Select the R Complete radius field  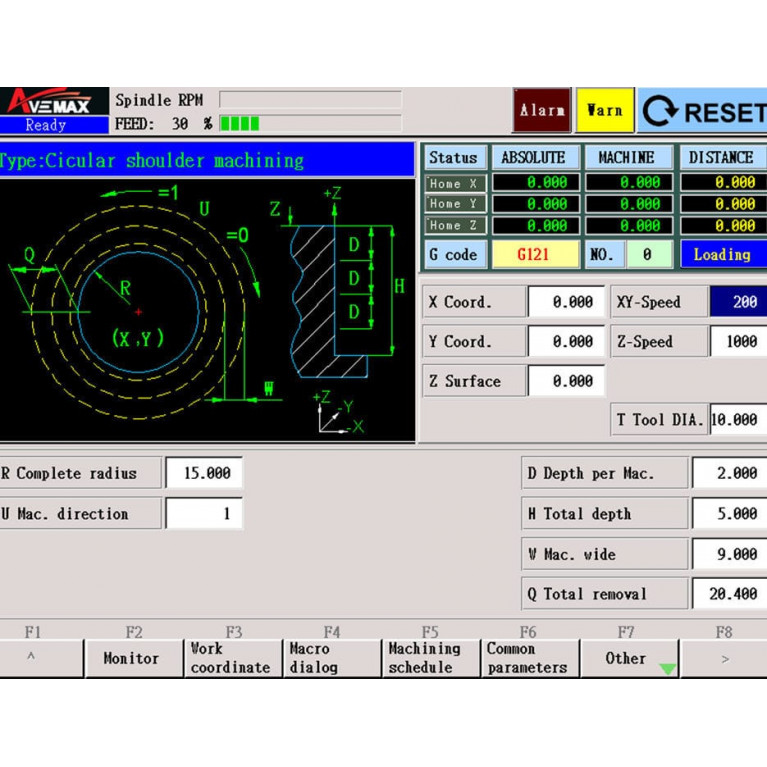[204, 473]
